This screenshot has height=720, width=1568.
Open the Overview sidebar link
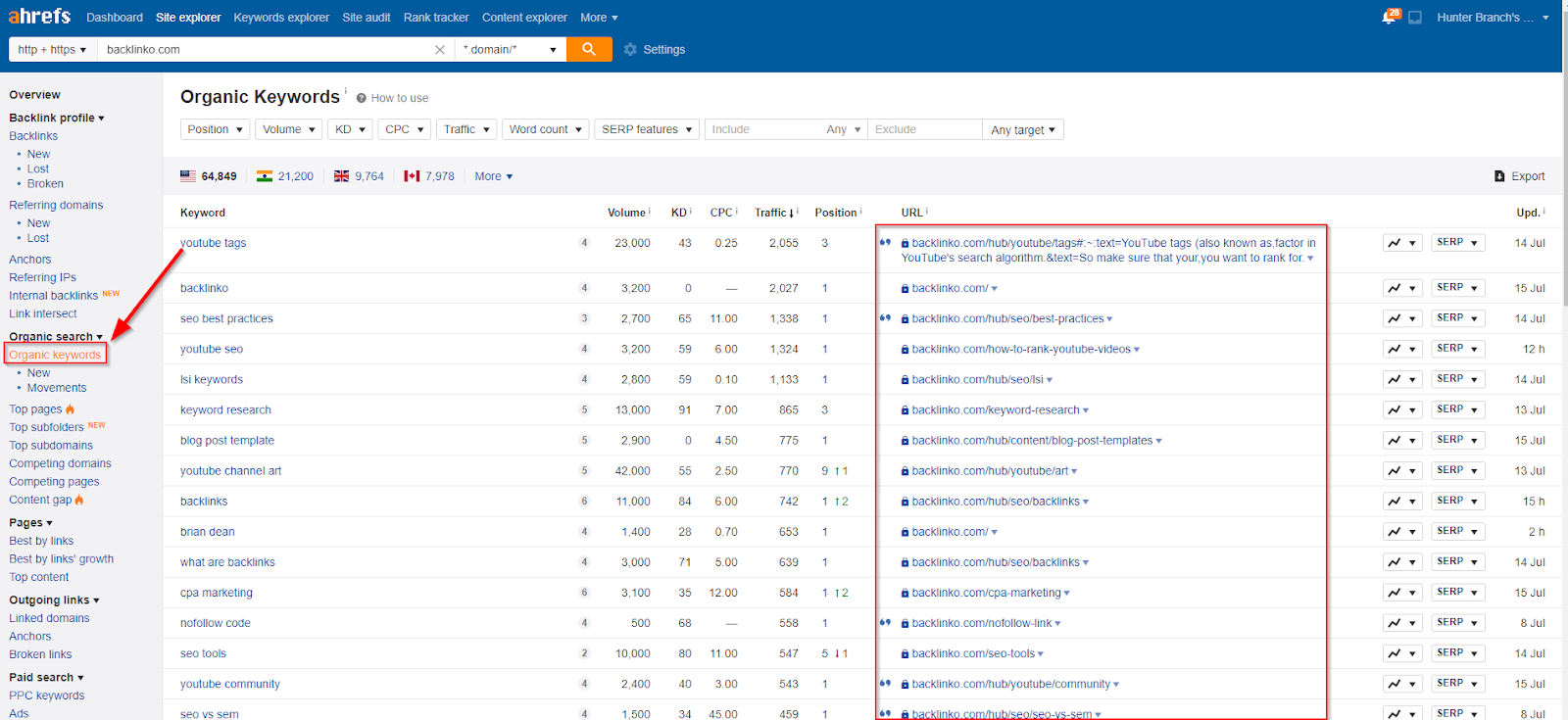[x=34, y=95]
